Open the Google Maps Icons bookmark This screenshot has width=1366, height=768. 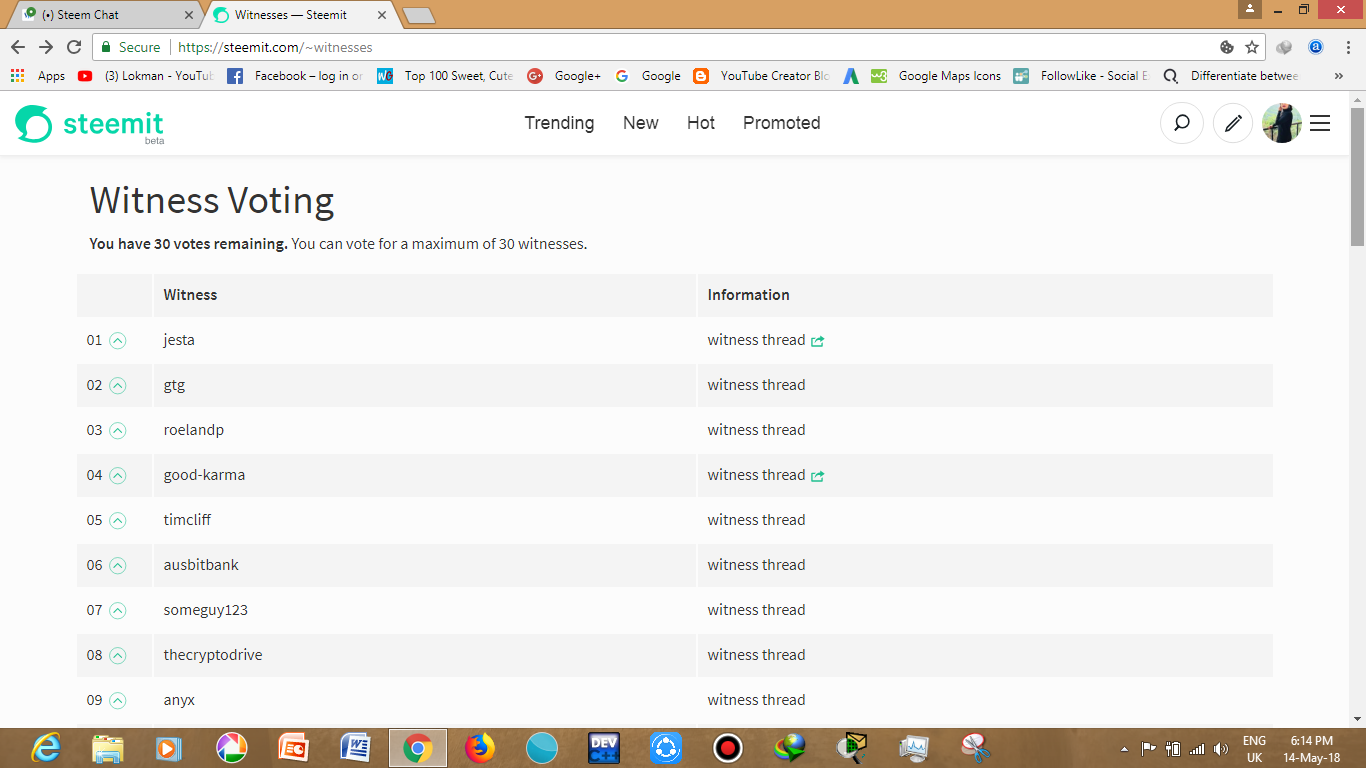[x=936, y=76]
